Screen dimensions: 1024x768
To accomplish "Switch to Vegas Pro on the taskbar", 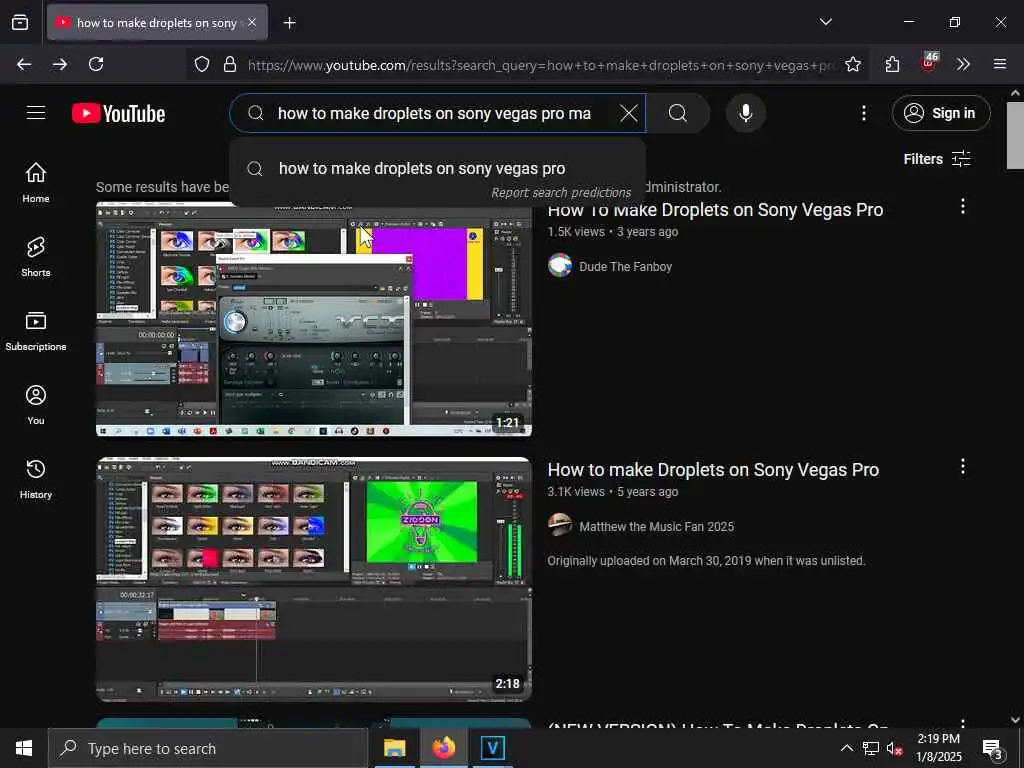I will (492, 748).
